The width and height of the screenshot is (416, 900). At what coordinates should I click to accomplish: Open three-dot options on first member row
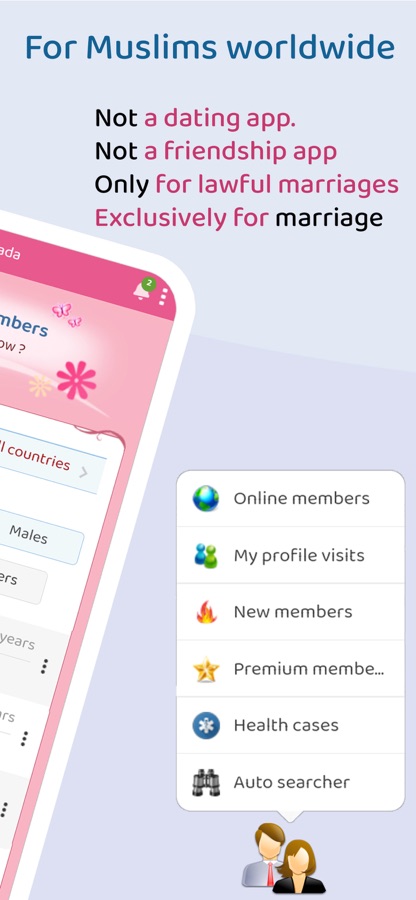(44, 666)
